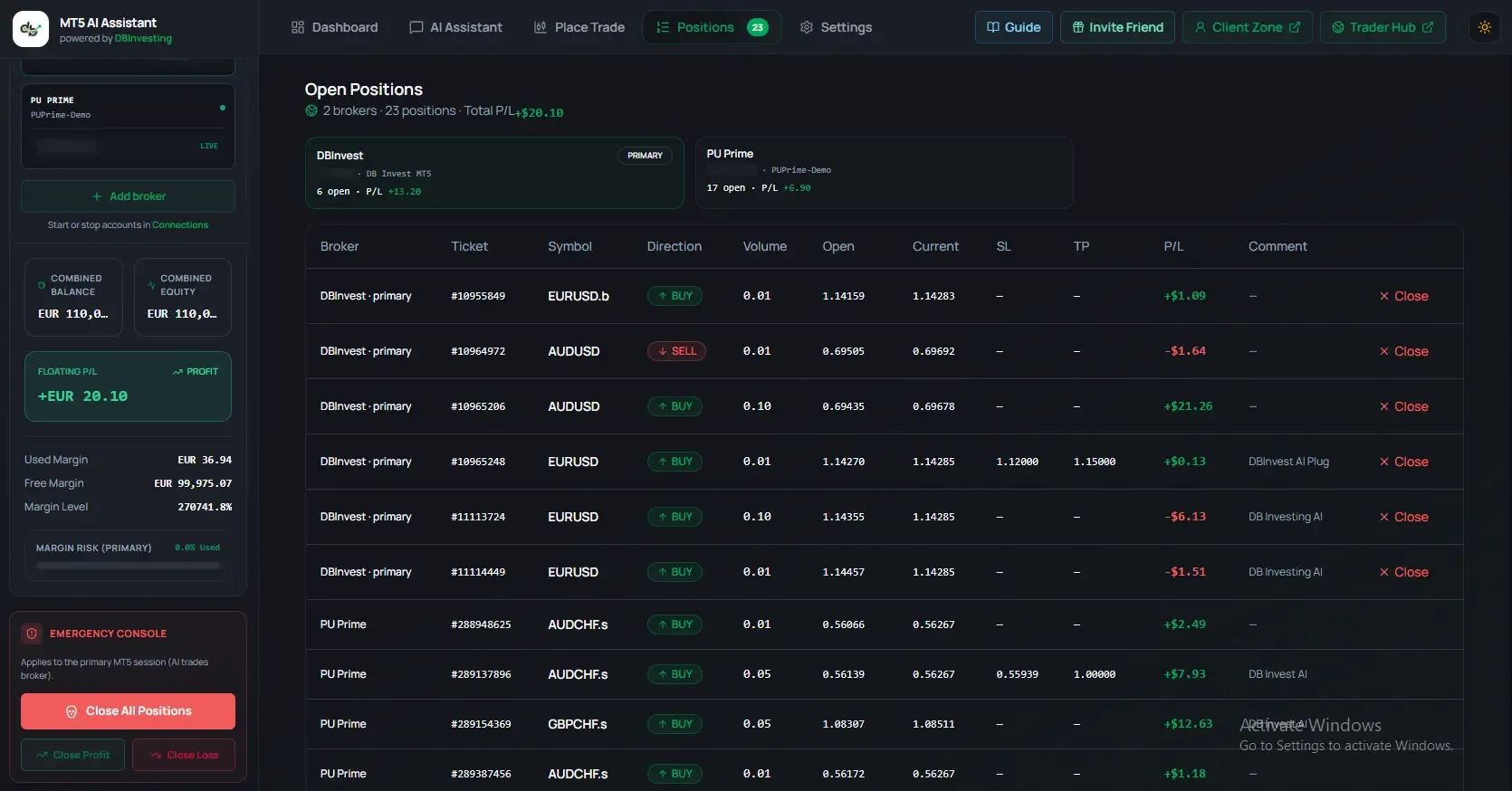This screenshot has height=791, width=1512.
Task: Open the Place Trade tab
Action: [x=579, y=27]
